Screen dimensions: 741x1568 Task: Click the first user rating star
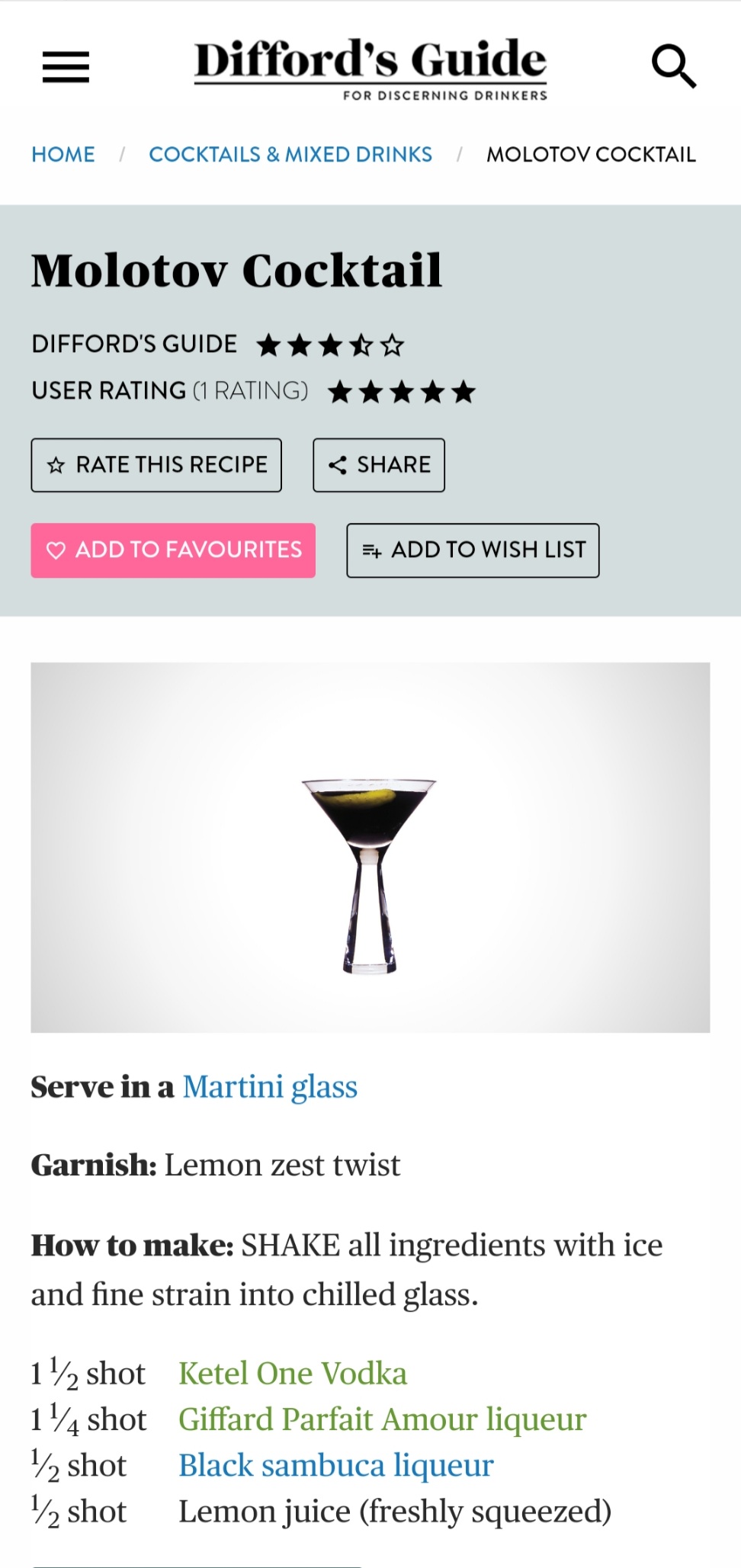coord(340,393)
